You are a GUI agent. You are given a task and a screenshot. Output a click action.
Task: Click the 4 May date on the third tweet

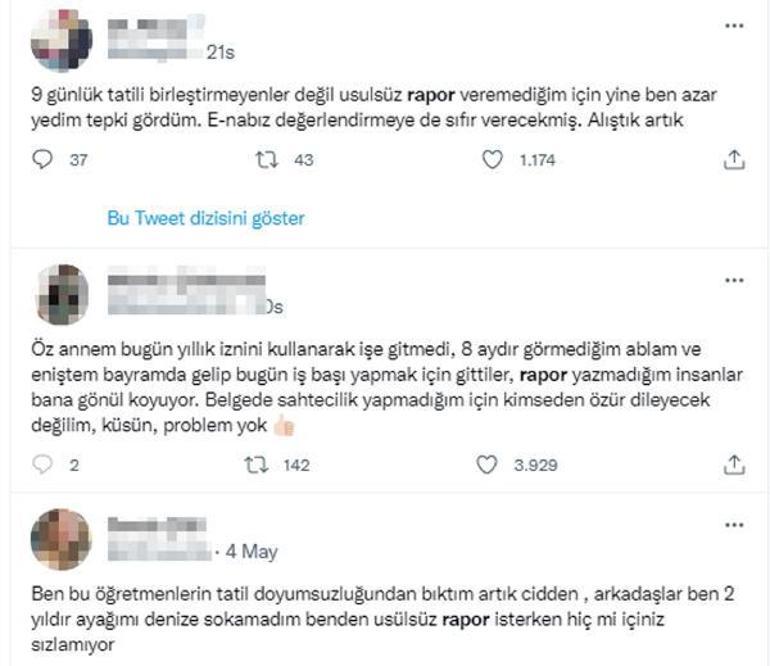coord(251,552)
